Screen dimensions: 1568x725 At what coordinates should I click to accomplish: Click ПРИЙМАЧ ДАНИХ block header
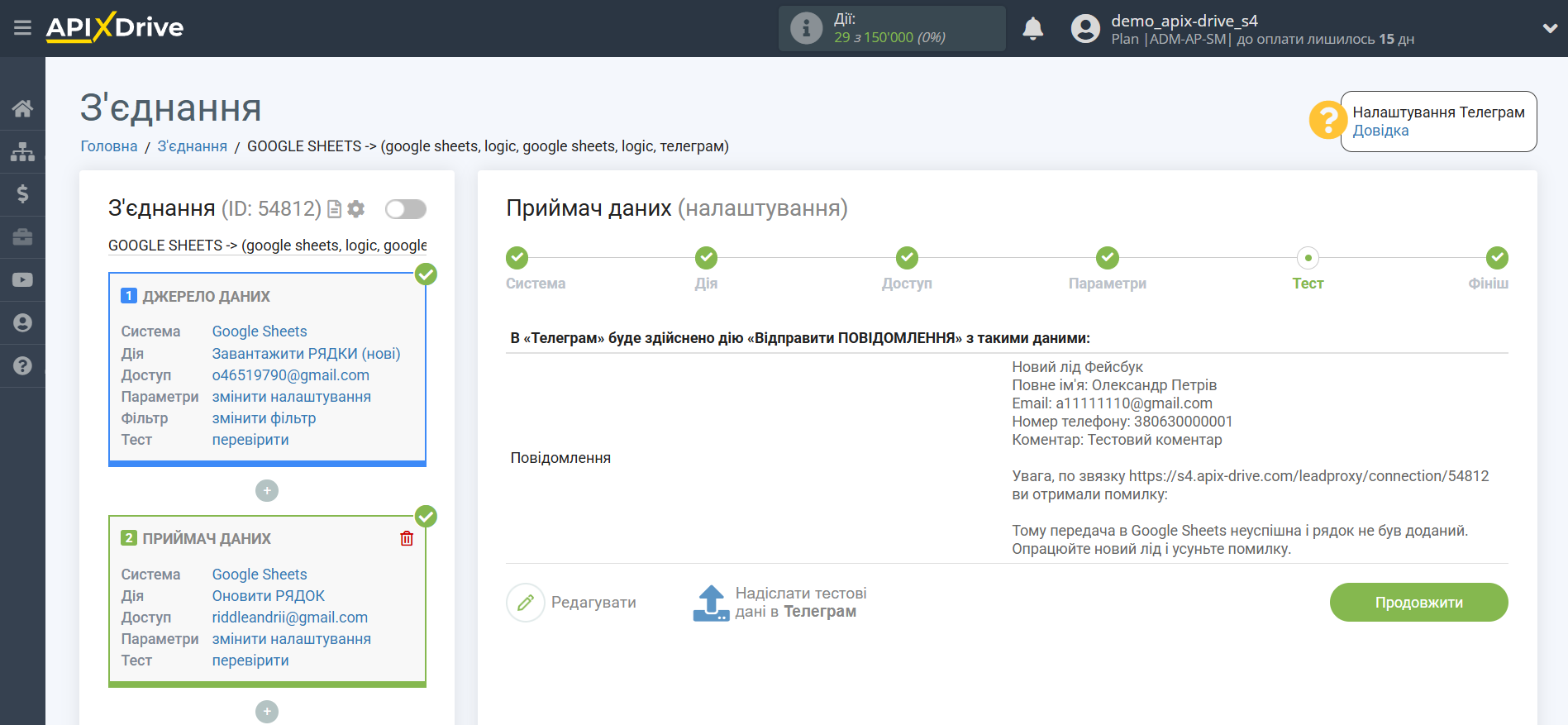(x=207, y=539)
